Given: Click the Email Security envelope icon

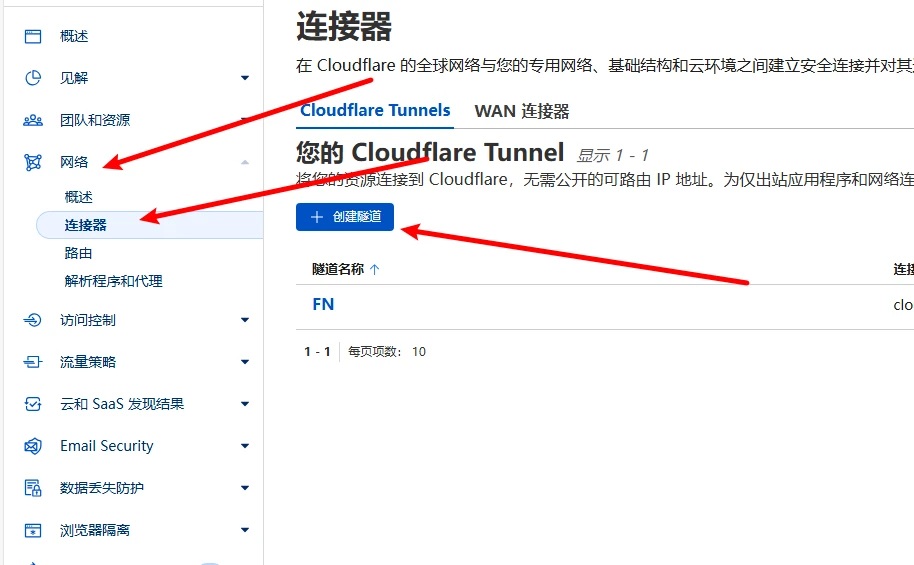Looking at the screenshot, I should point(33,446).
